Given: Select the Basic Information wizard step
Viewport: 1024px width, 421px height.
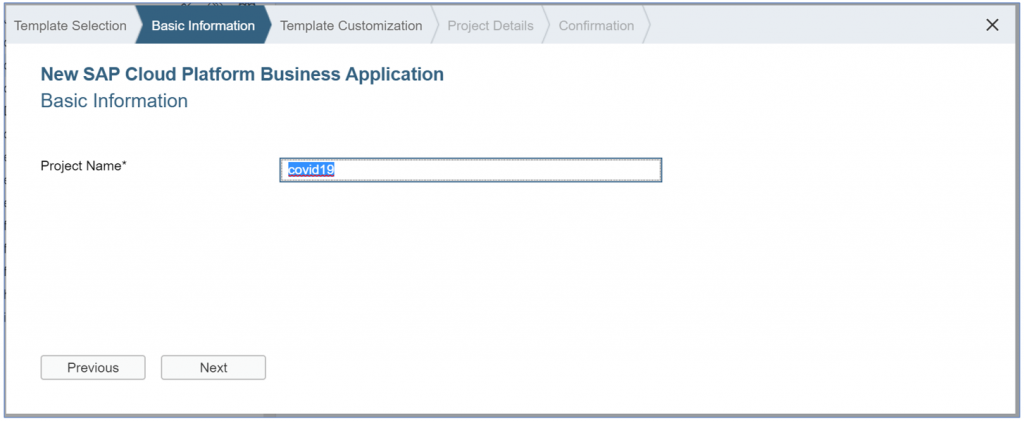Looking at the screenshot, I should coord(203,25).
